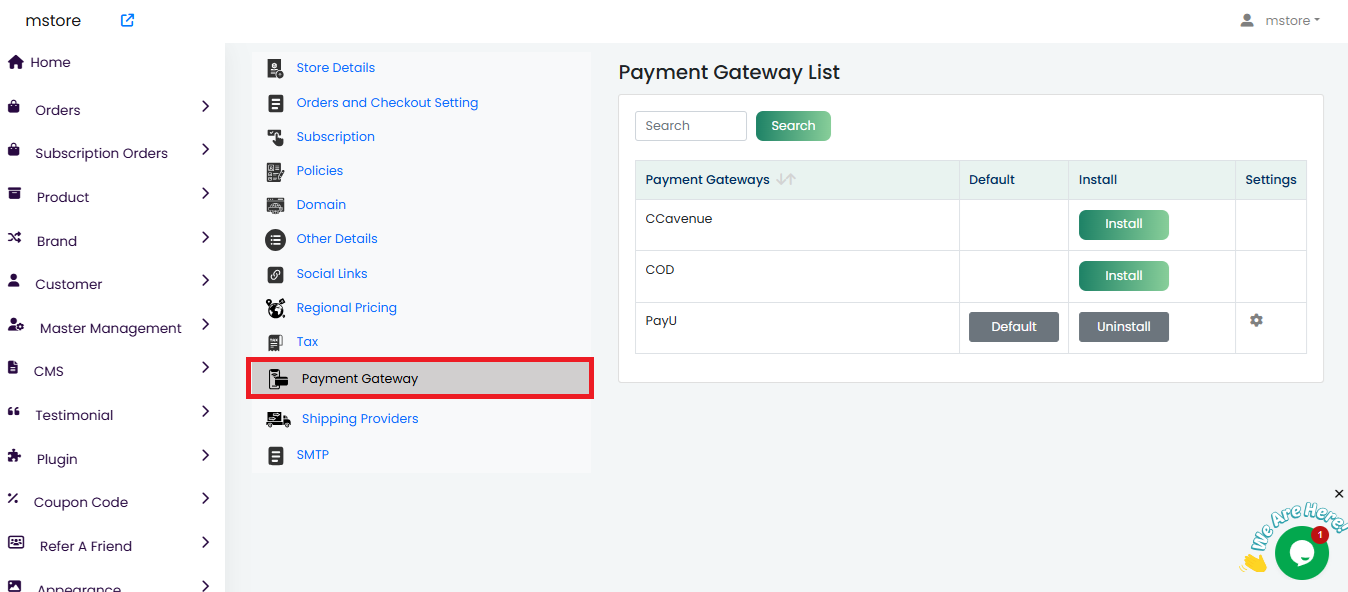The width and height of the screenshot is (1348, 592).
Task: Open Store Details settings page
Action: coord(335,68)
